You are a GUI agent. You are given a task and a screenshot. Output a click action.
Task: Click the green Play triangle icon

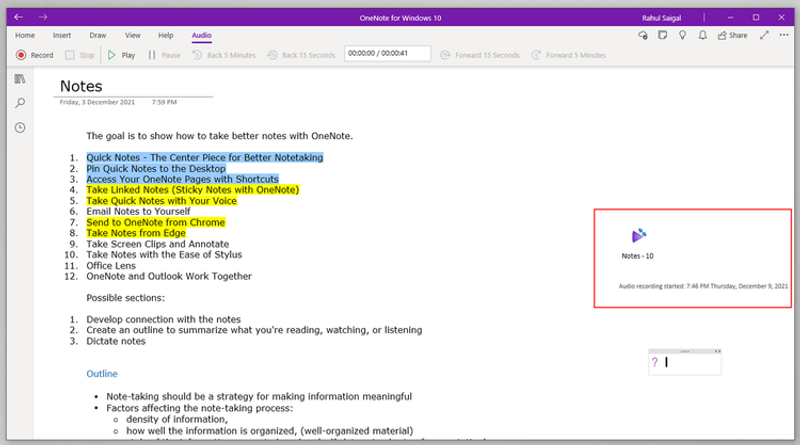(111, 55)
